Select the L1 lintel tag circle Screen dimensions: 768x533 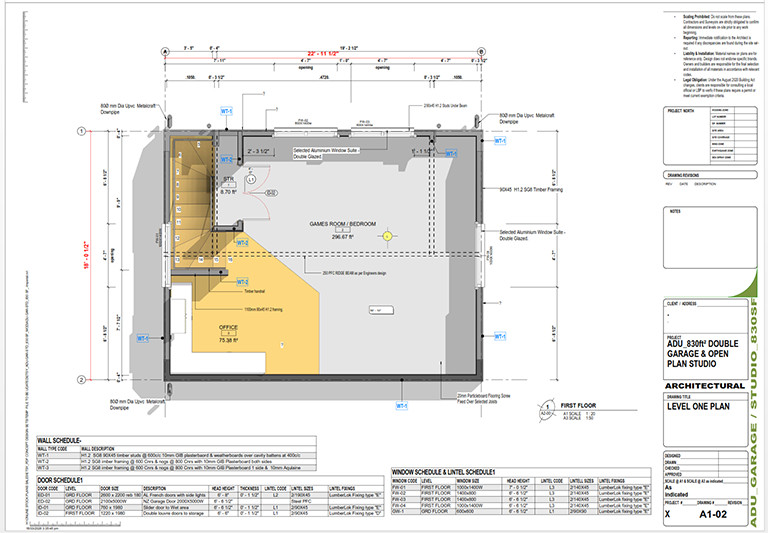click(251, 180)
